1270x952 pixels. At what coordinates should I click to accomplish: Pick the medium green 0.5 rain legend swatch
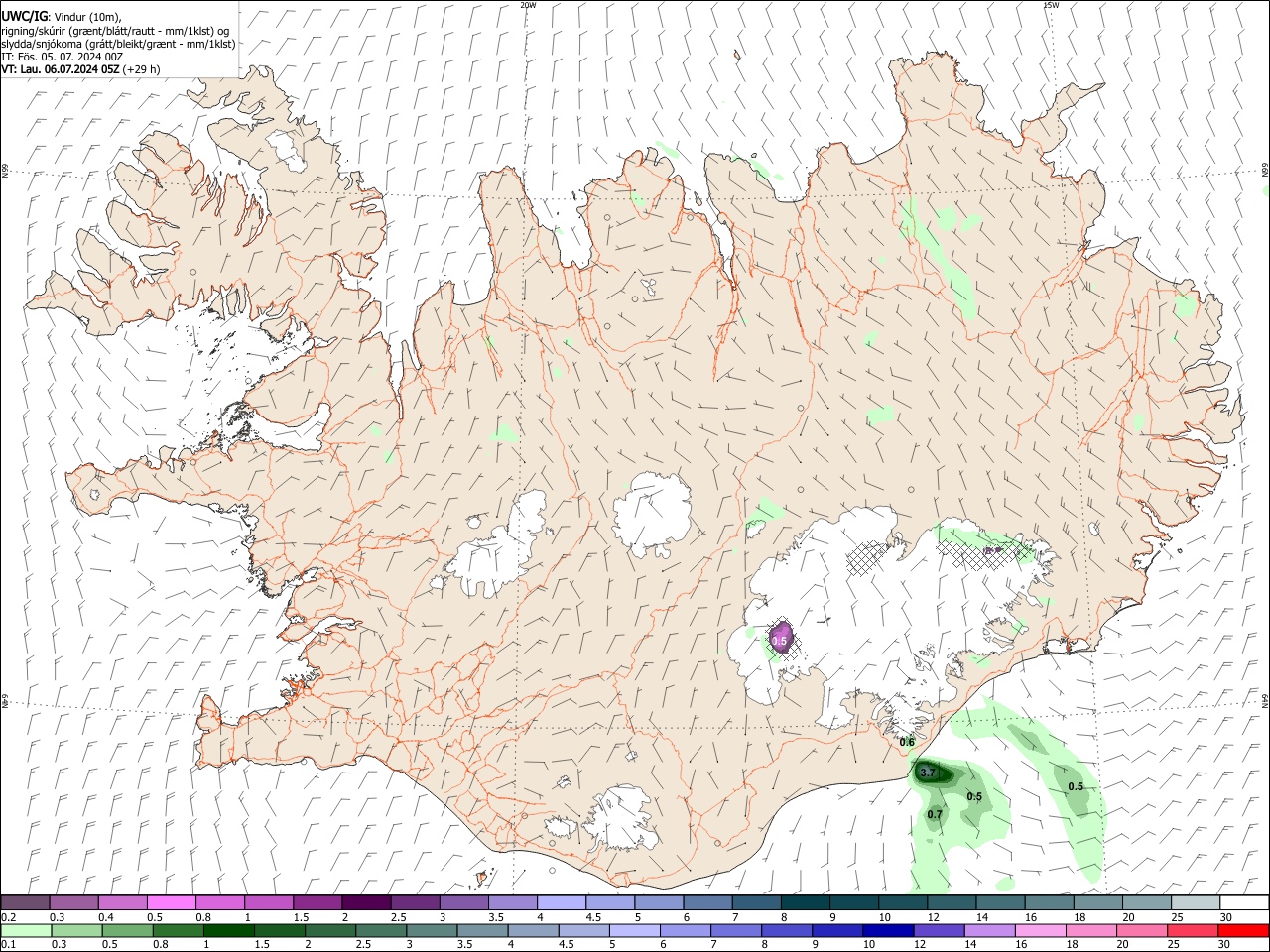pos(126,930)
